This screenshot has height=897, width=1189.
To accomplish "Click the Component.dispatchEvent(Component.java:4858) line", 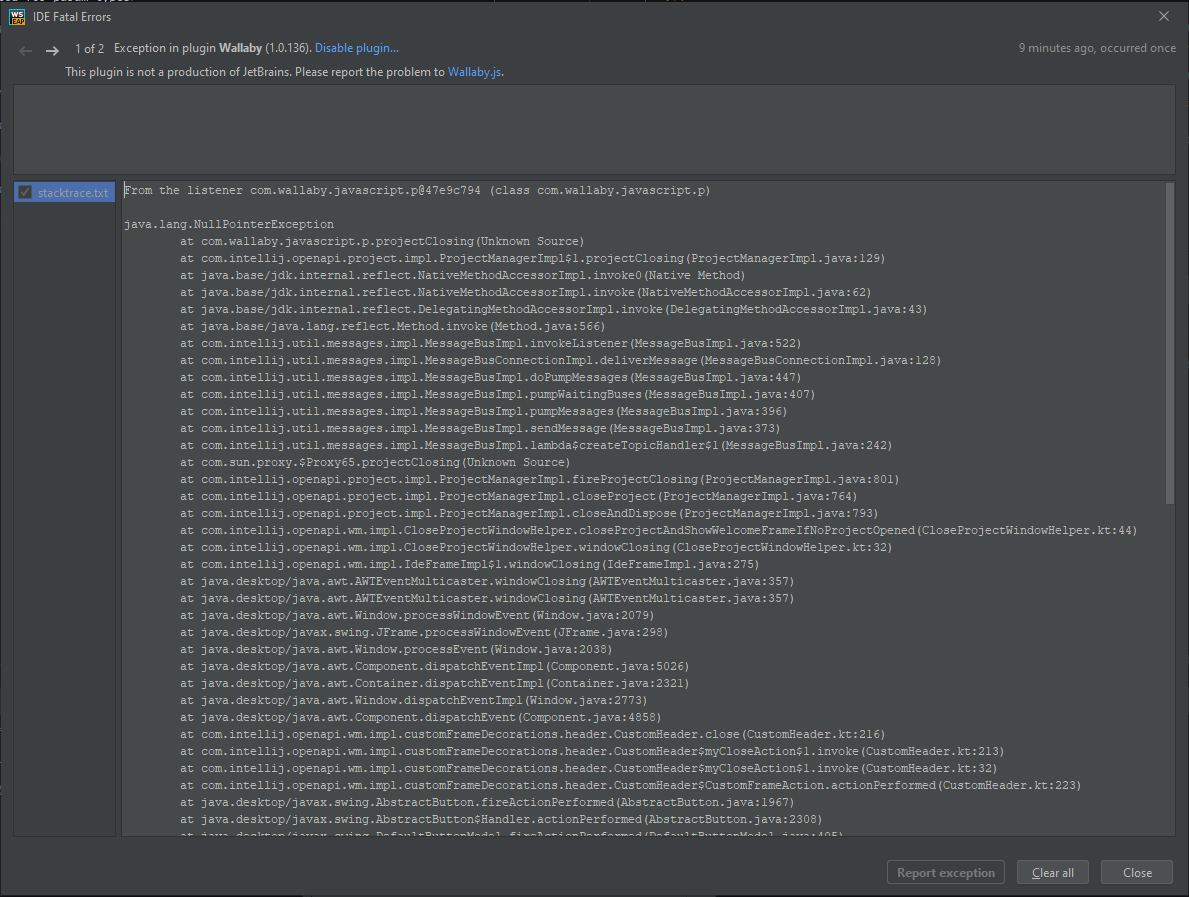I will 421,717.
